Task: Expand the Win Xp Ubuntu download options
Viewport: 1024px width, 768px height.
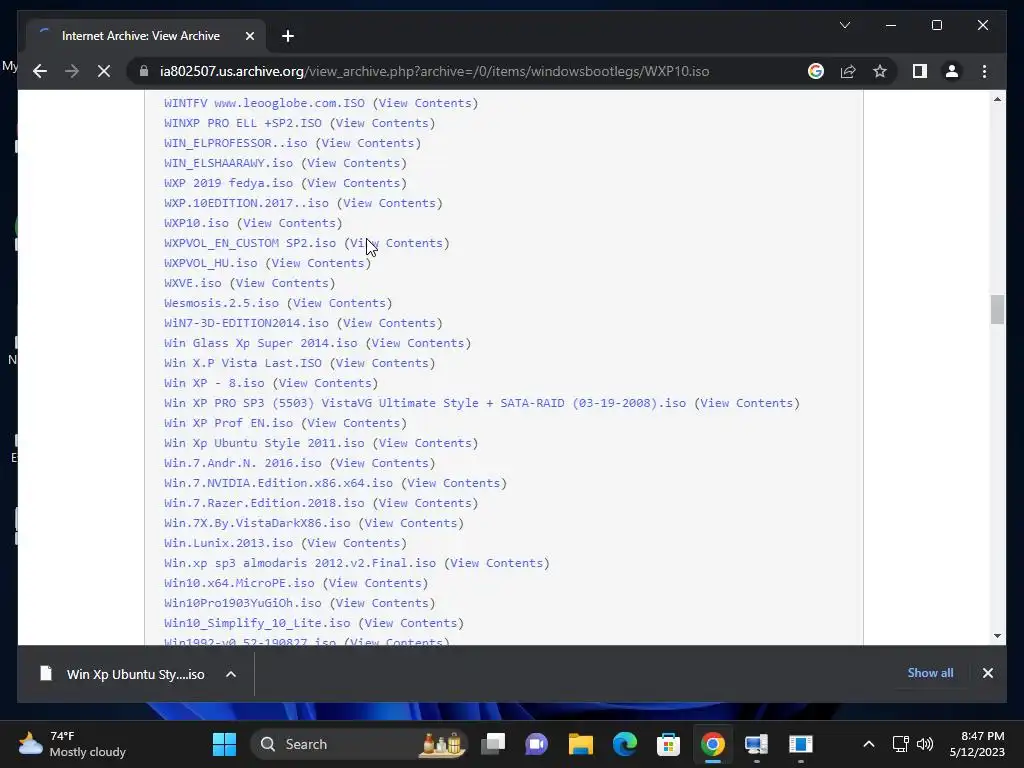Action: click(x=231, y=674)
